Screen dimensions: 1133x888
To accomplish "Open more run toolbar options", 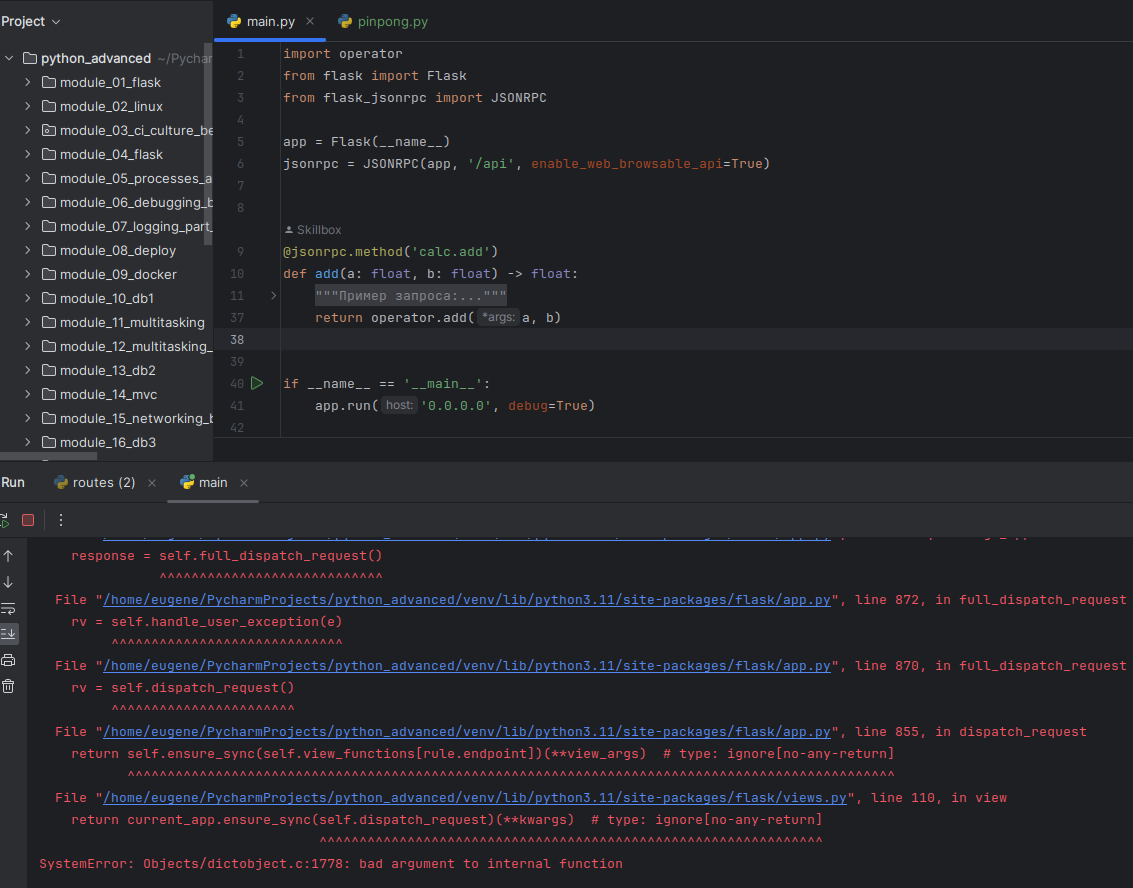I will 61,520.
